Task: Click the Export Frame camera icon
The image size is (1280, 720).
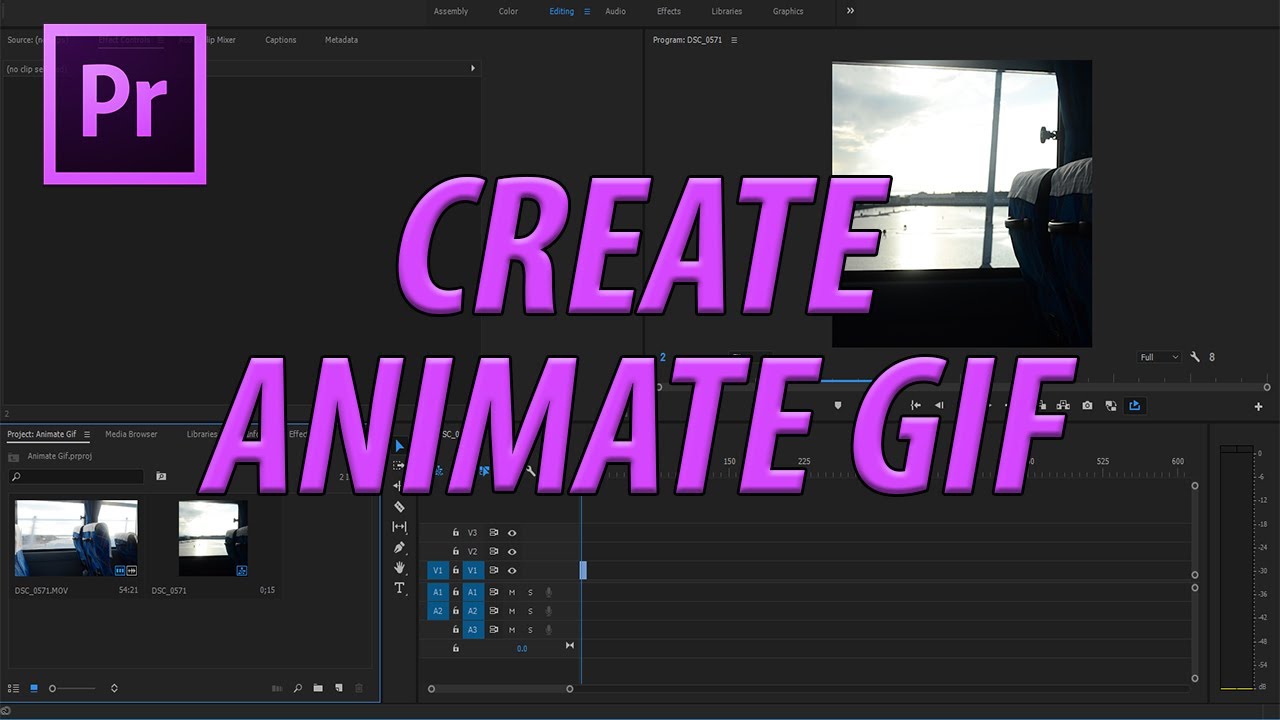Action: pos(1087,406)
